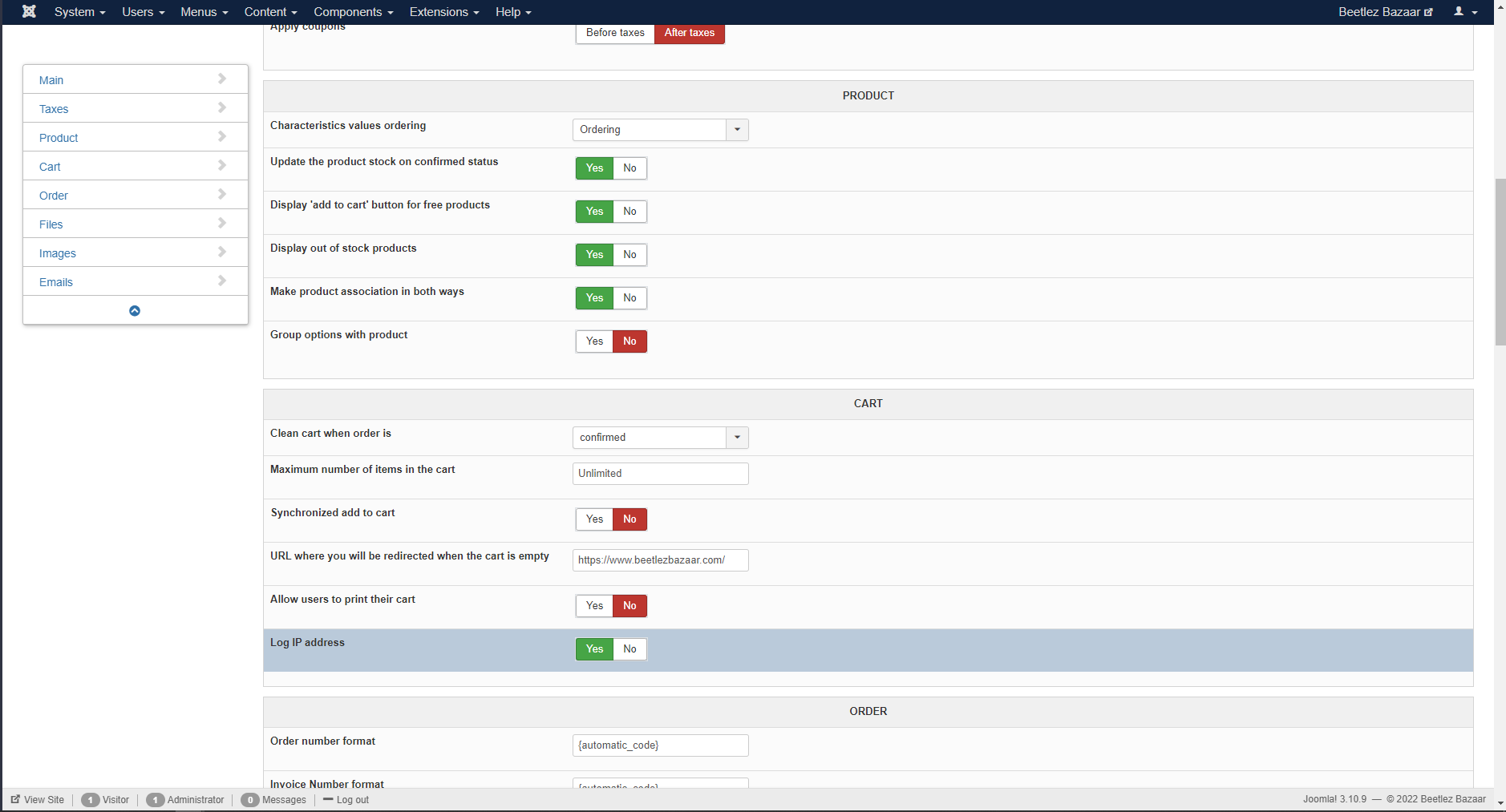Click the Joomla logo icon
This screenshot has height=812, width=1506.
point(29,11)
